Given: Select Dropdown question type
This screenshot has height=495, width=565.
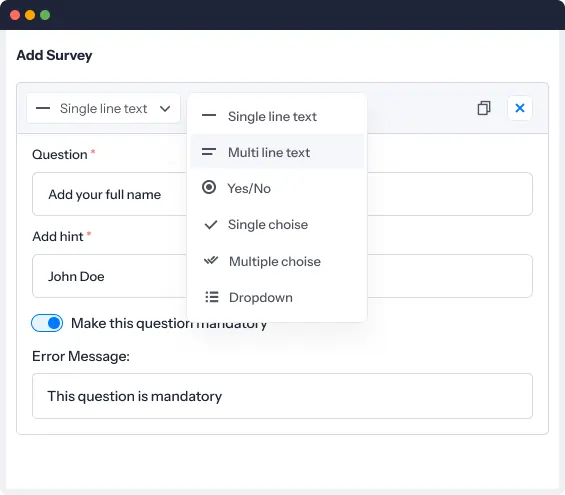Looking at the screenshot, I should [277, 297].
